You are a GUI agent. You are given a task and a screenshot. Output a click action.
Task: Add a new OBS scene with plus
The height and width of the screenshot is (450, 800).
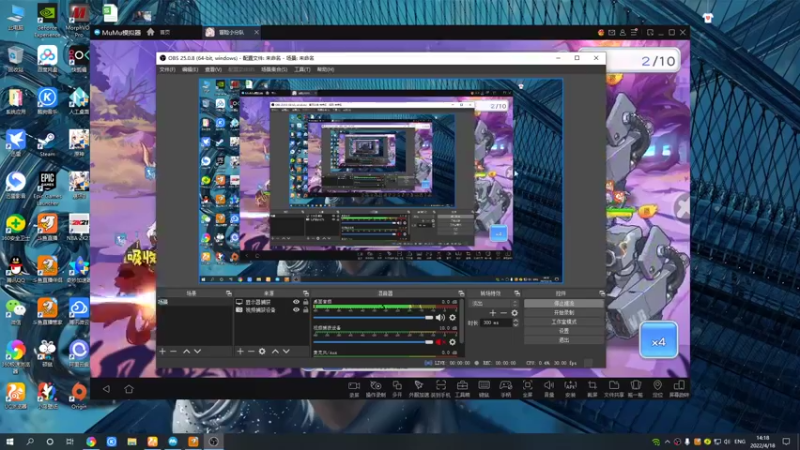click(162, 352)
